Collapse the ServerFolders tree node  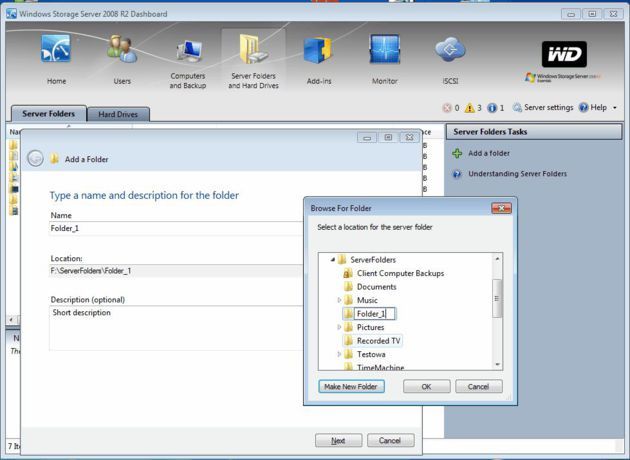(x=333, y=260)
